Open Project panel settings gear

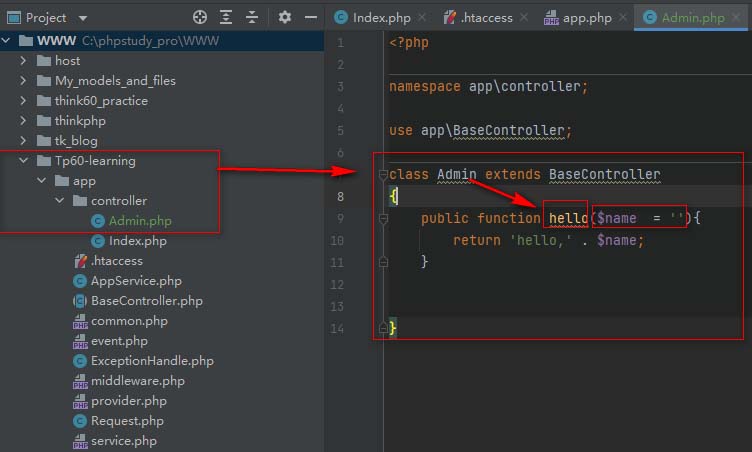coord(285,17)
